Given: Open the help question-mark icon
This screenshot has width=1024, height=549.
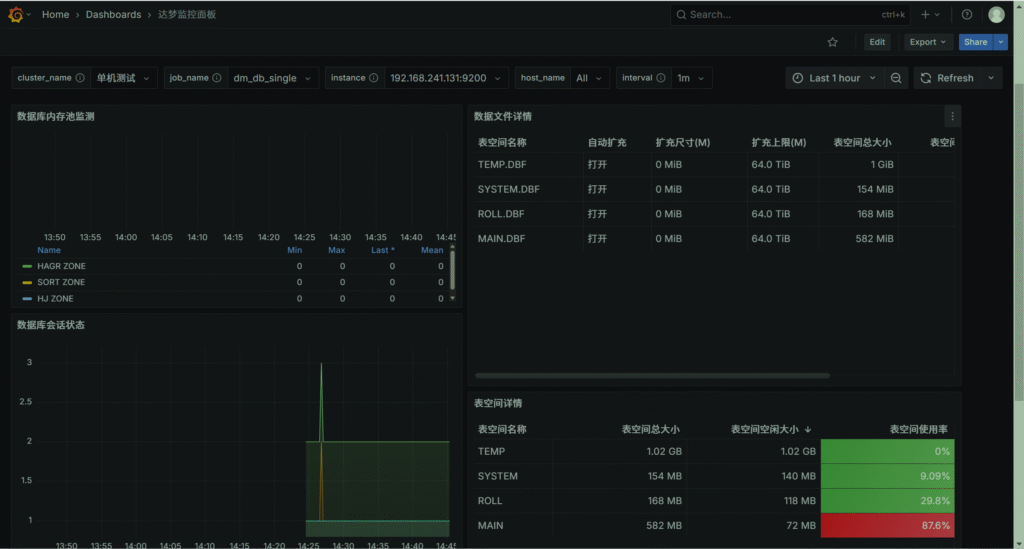Looking at the screenshot, I should point(967,15).
